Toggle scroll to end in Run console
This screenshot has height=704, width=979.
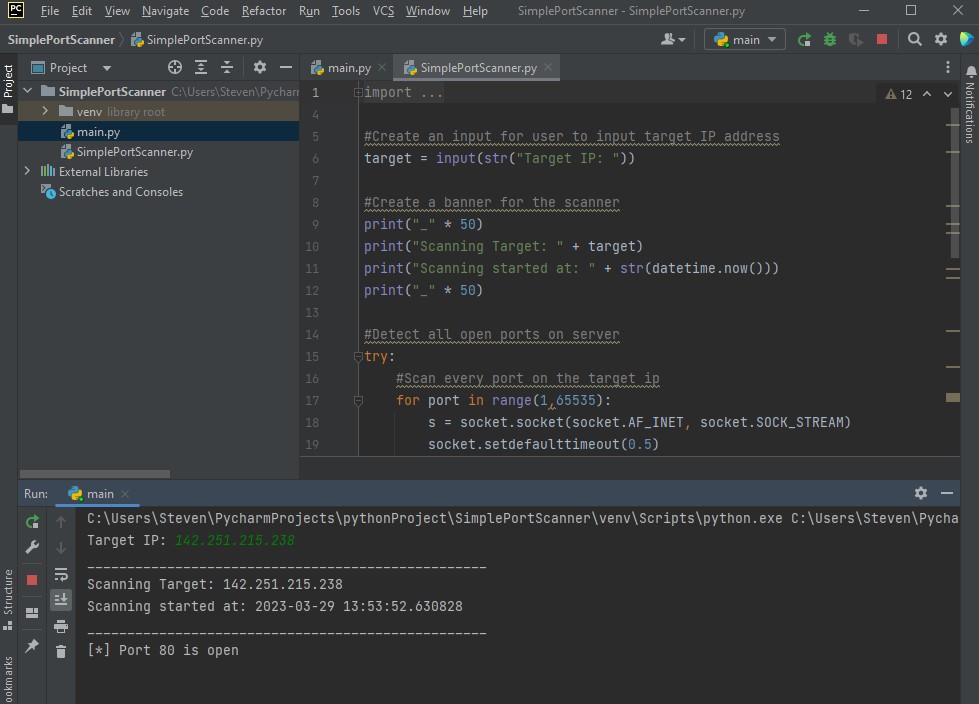pos(61,599)
